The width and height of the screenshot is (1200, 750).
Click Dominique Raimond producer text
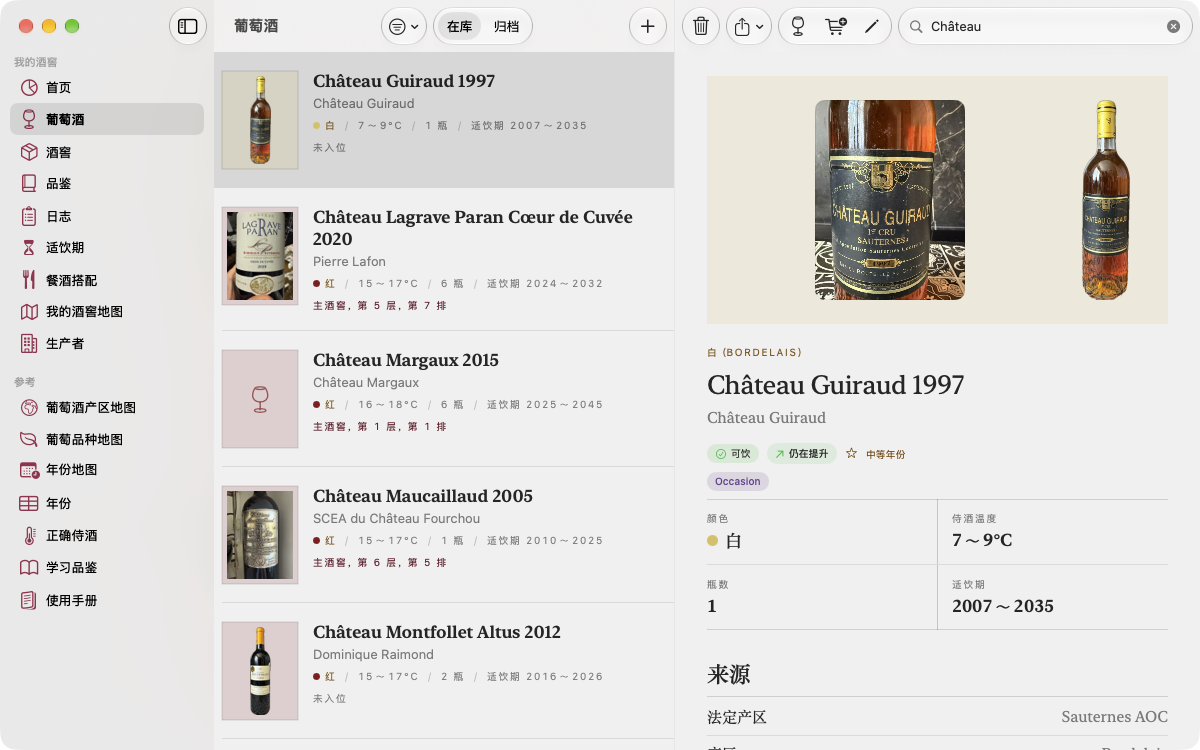(x=373, y=655)
